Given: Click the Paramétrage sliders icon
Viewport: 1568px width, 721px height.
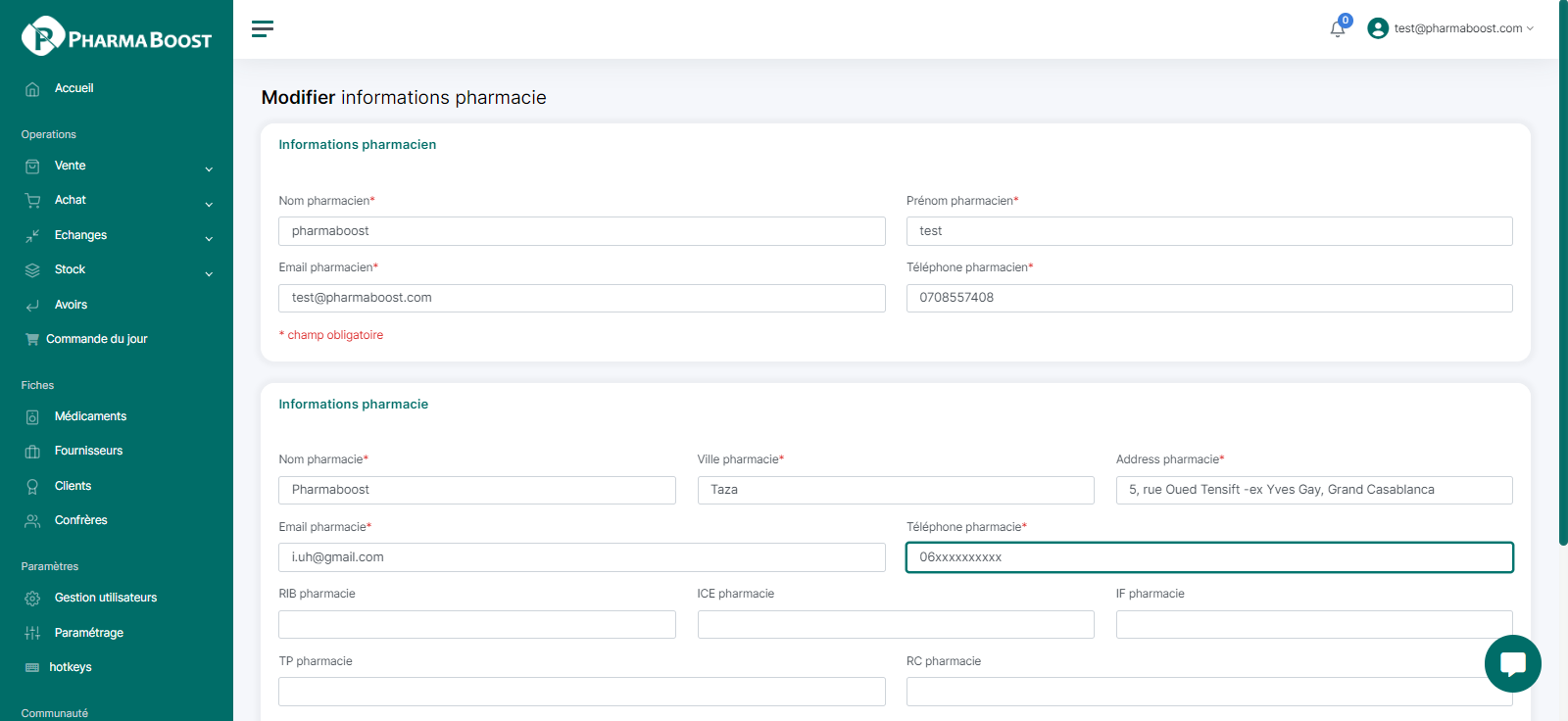Looking at the screenshot, I should [32, 634].
